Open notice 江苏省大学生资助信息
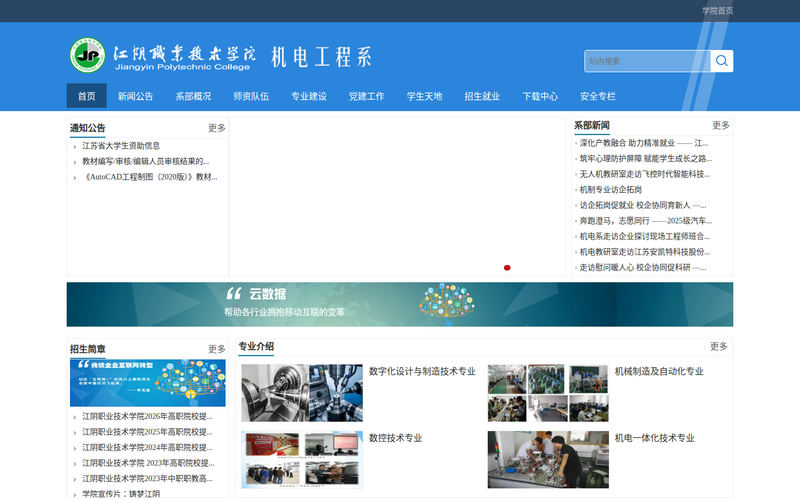 coord(121,146)
